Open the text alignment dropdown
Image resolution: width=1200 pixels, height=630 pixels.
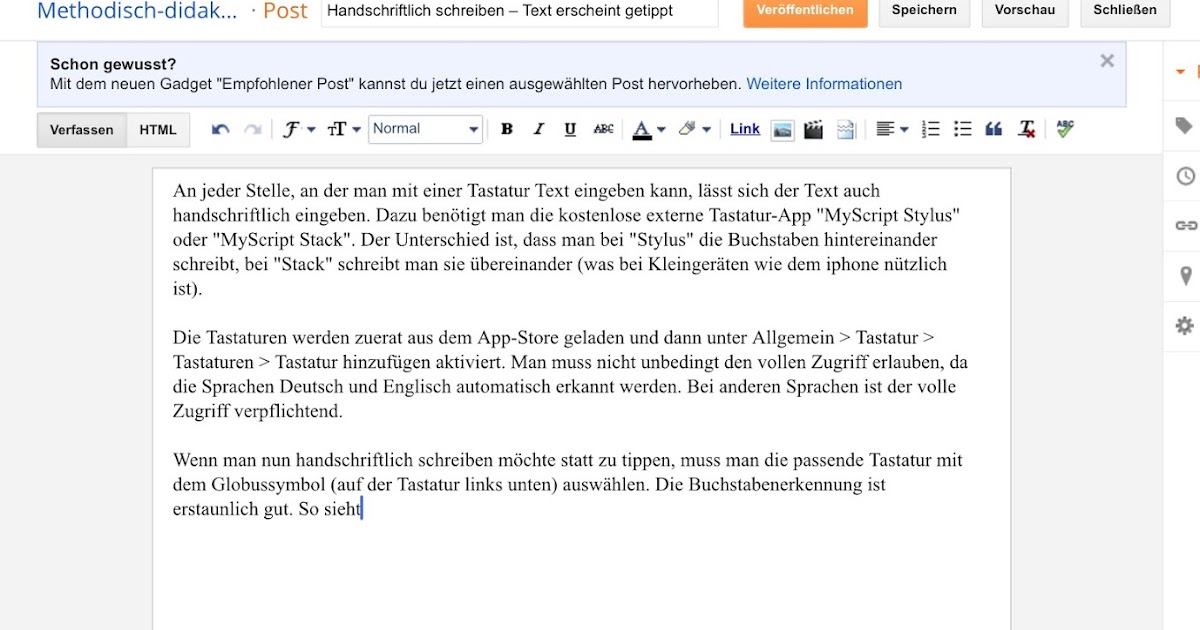(x=892, y=129)
